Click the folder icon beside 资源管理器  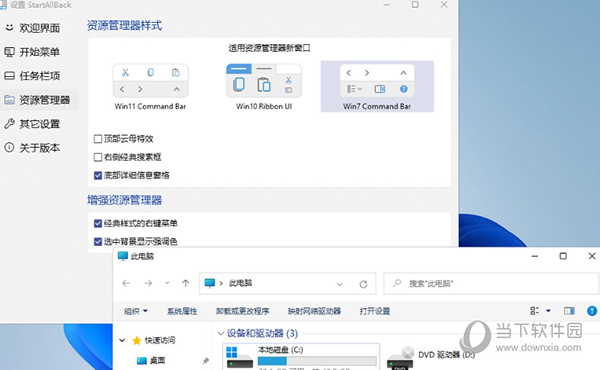click(x=10, y=100)
